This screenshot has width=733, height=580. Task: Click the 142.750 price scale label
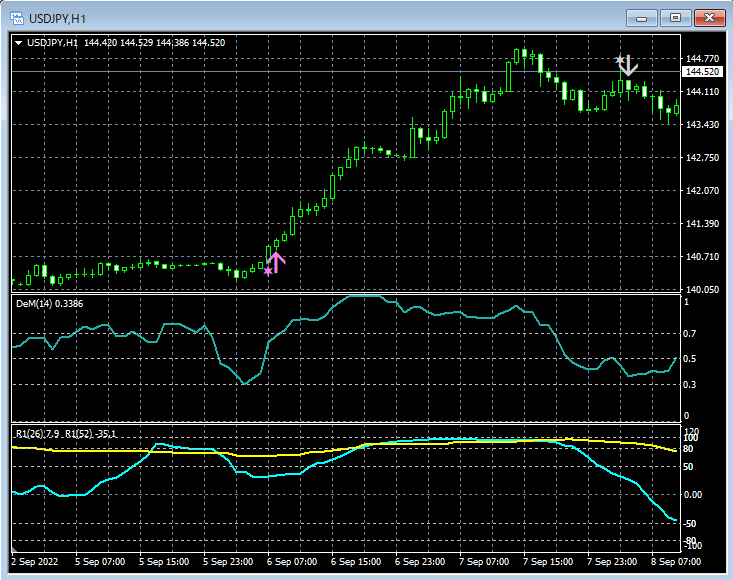pos(702,158)
